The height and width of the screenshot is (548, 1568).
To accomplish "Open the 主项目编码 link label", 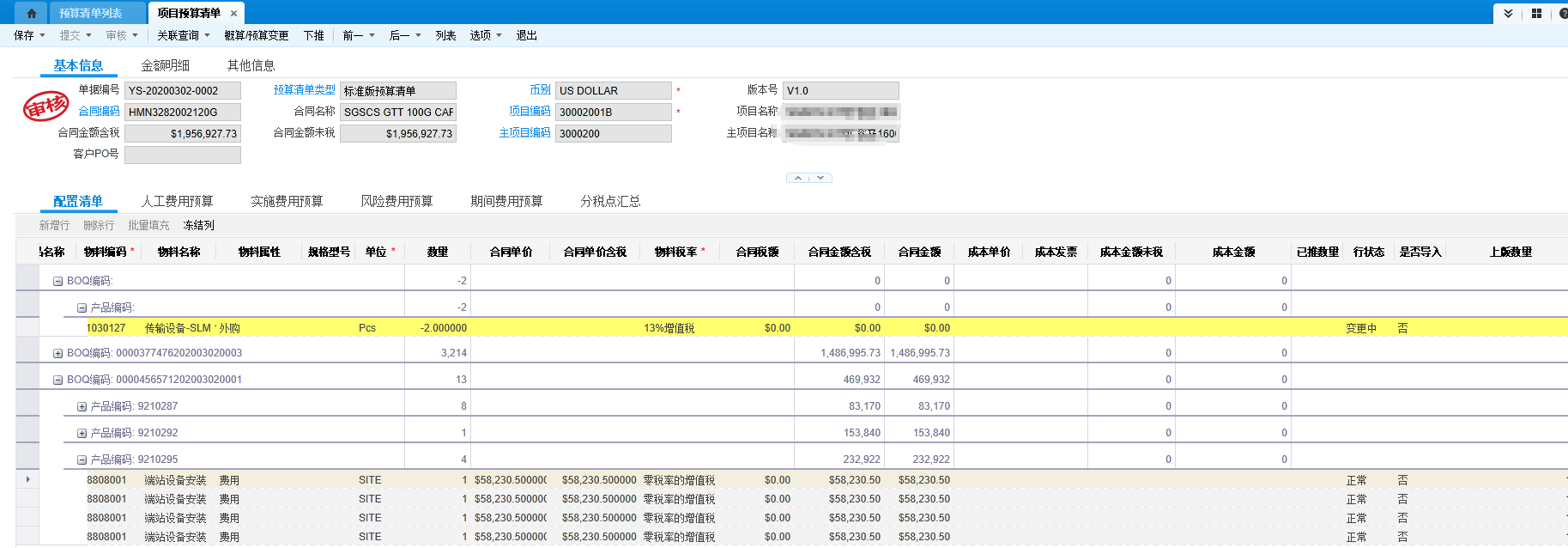I will click(x=524, y=132).
